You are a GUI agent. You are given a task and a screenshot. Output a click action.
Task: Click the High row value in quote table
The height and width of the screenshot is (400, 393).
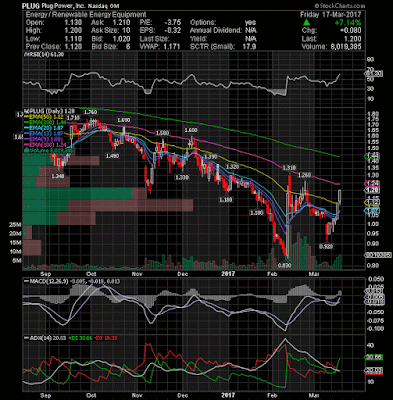pos(73,31)
